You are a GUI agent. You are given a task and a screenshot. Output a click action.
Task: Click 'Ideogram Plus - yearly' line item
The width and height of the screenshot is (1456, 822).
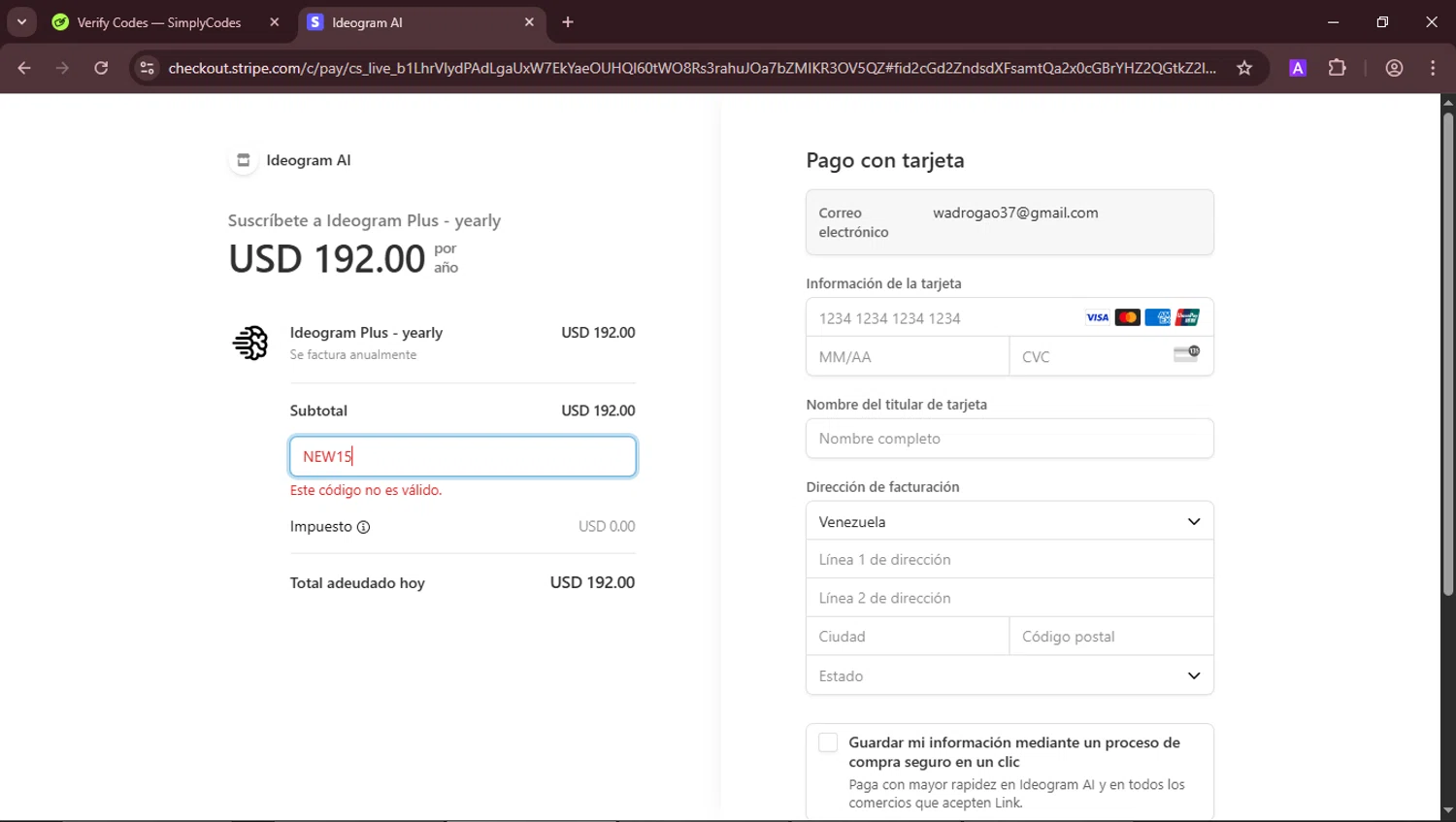pyautogui.click(x=366, y=332)
